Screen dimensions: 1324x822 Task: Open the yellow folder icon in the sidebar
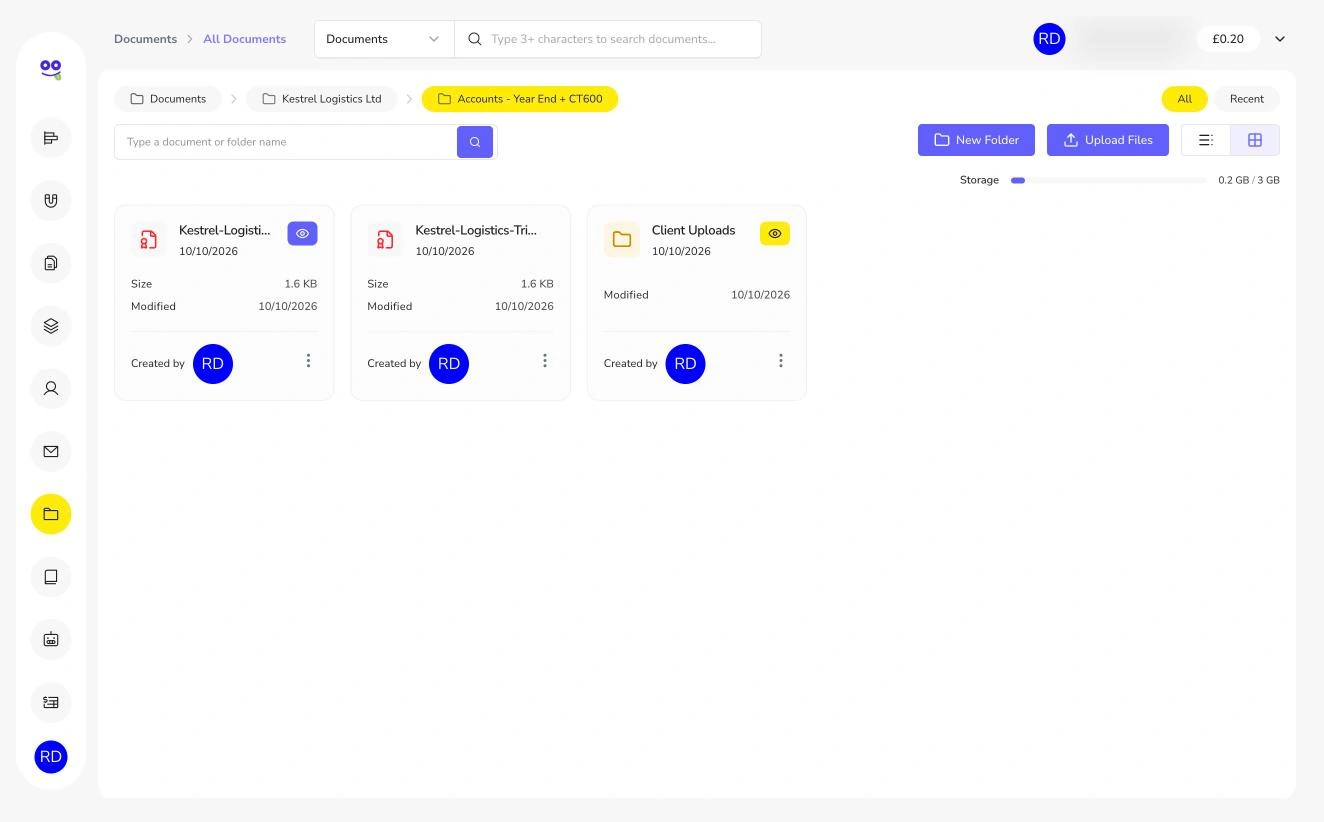click(51, 514)
